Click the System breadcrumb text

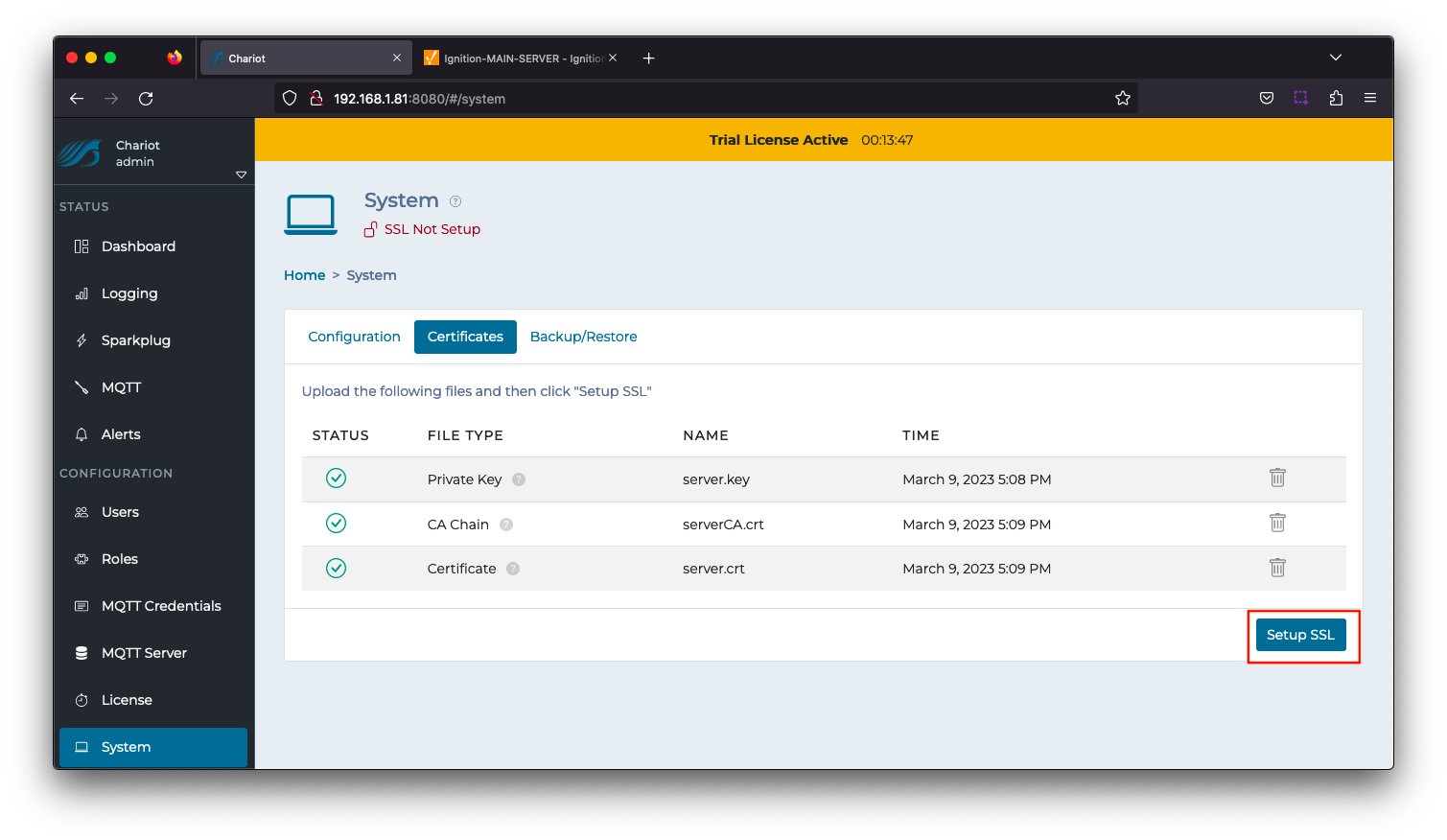pyautogui.click(x=371, y=275)
